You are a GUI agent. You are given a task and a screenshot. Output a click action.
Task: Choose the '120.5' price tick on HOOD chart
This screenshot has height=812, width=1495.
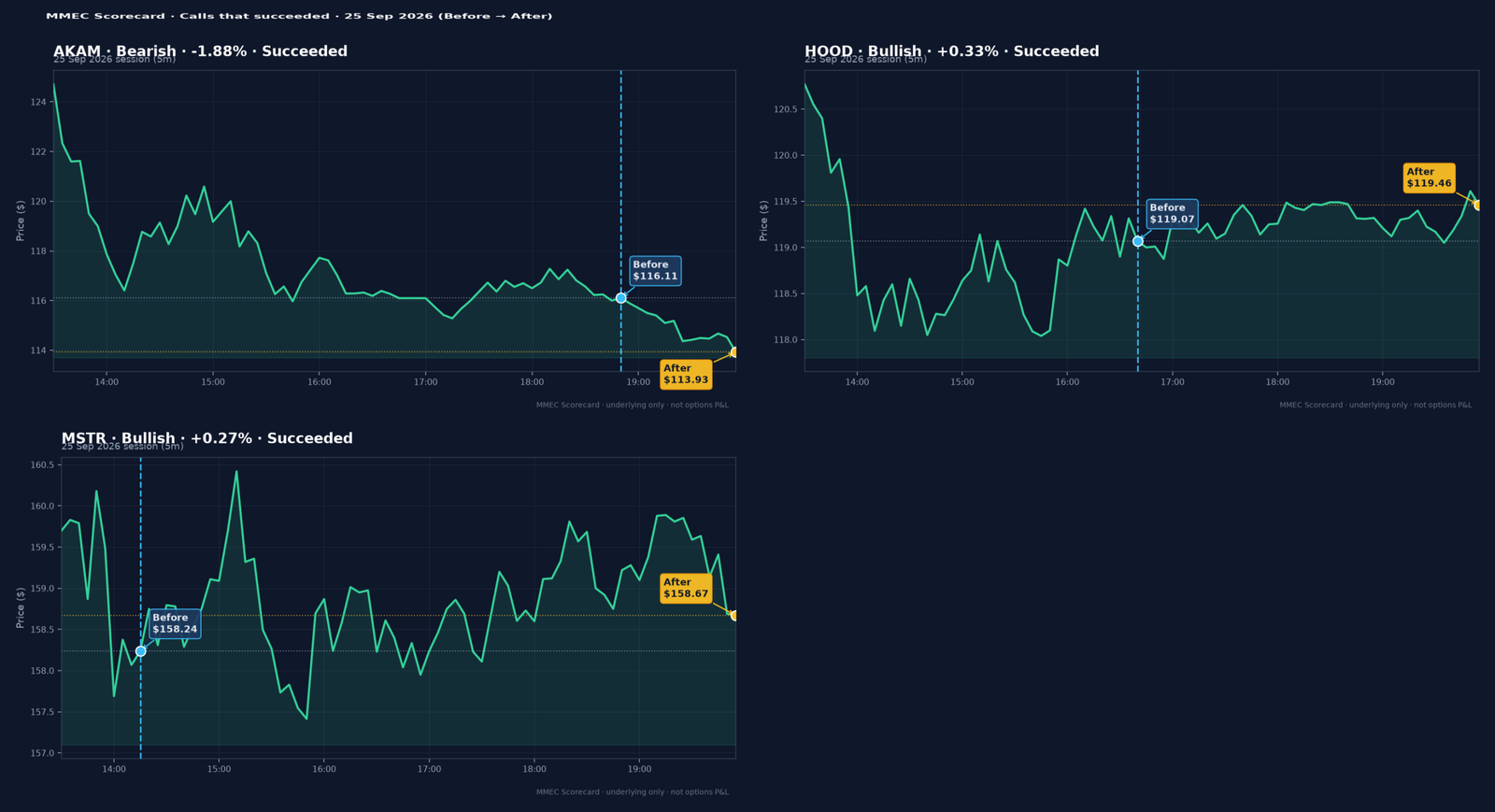point(786,109)
